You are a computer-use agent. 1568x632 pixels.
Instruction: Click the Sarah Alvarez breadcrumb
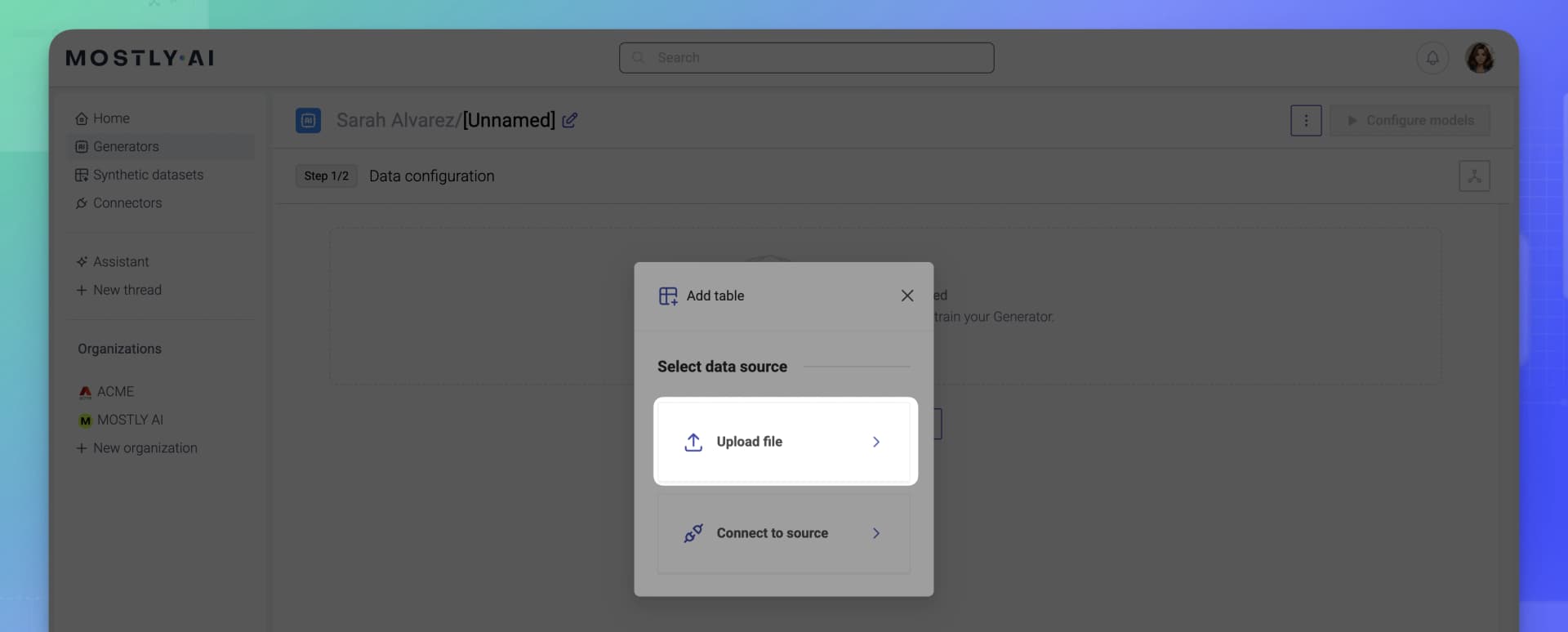pos(395,120)
